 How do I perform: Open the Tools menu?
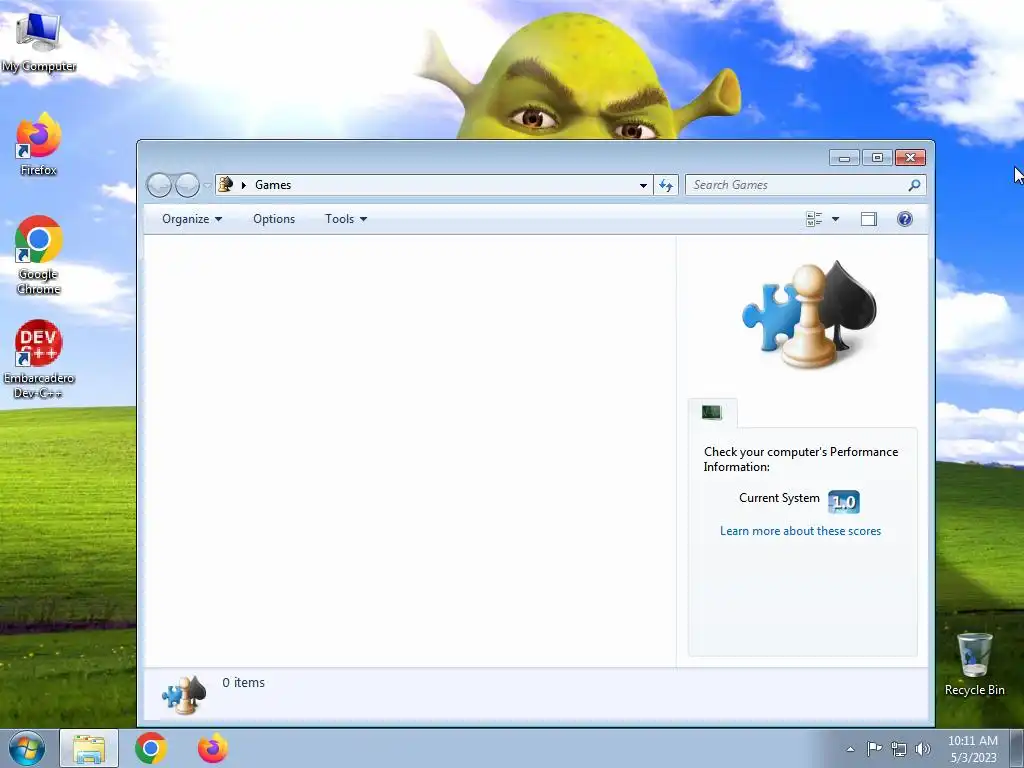tap(346, 219)
